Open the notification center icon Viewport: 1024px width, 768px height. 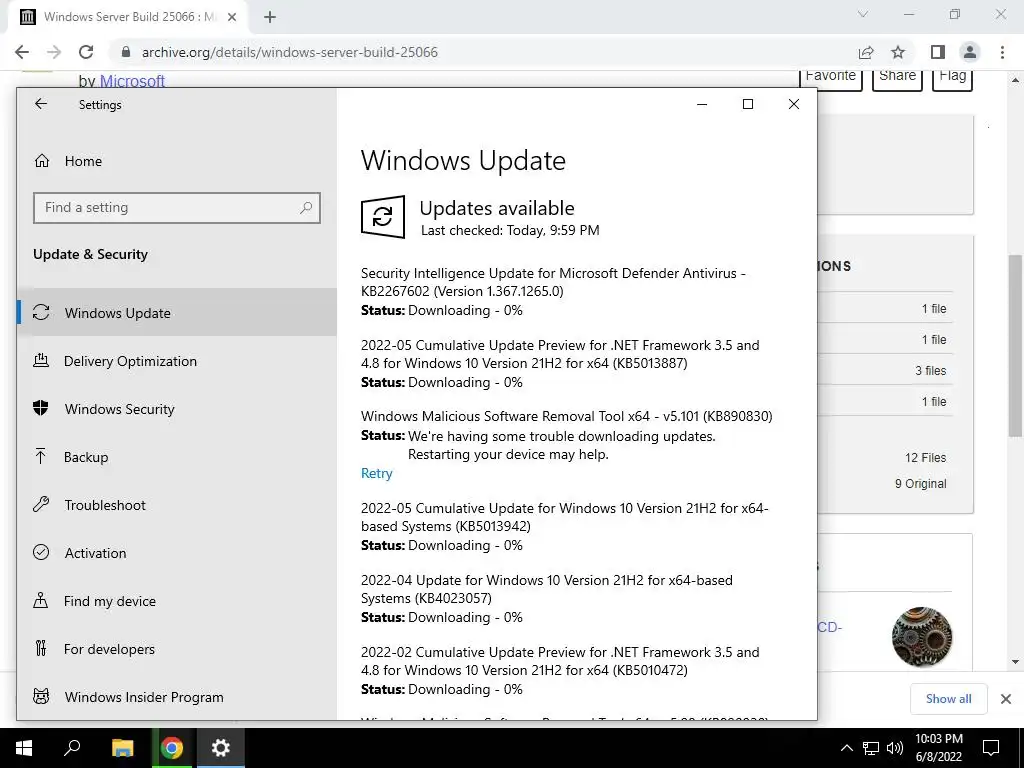click(991, 748)
